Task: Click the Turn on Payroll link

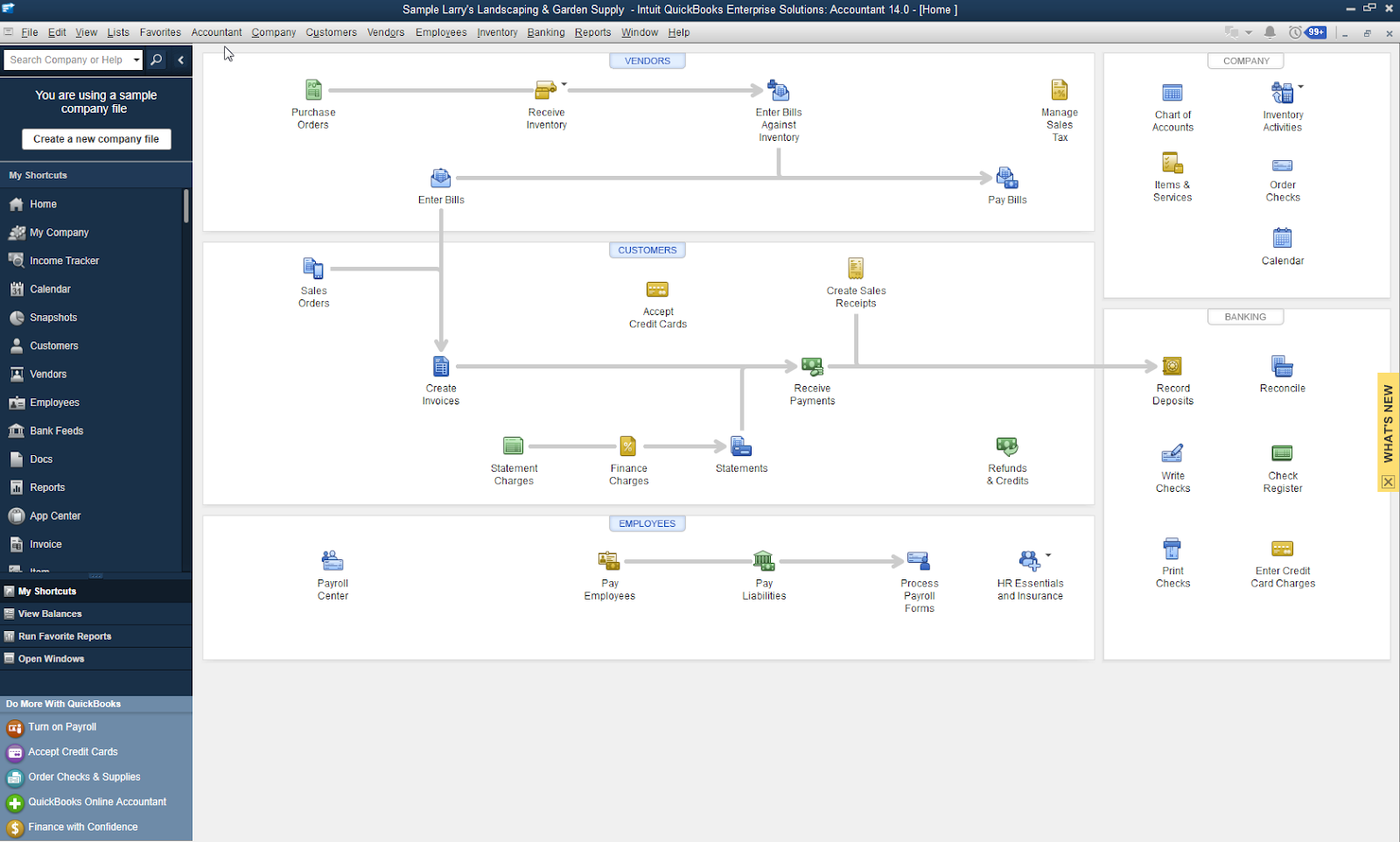Action: (x=62, y=727)
